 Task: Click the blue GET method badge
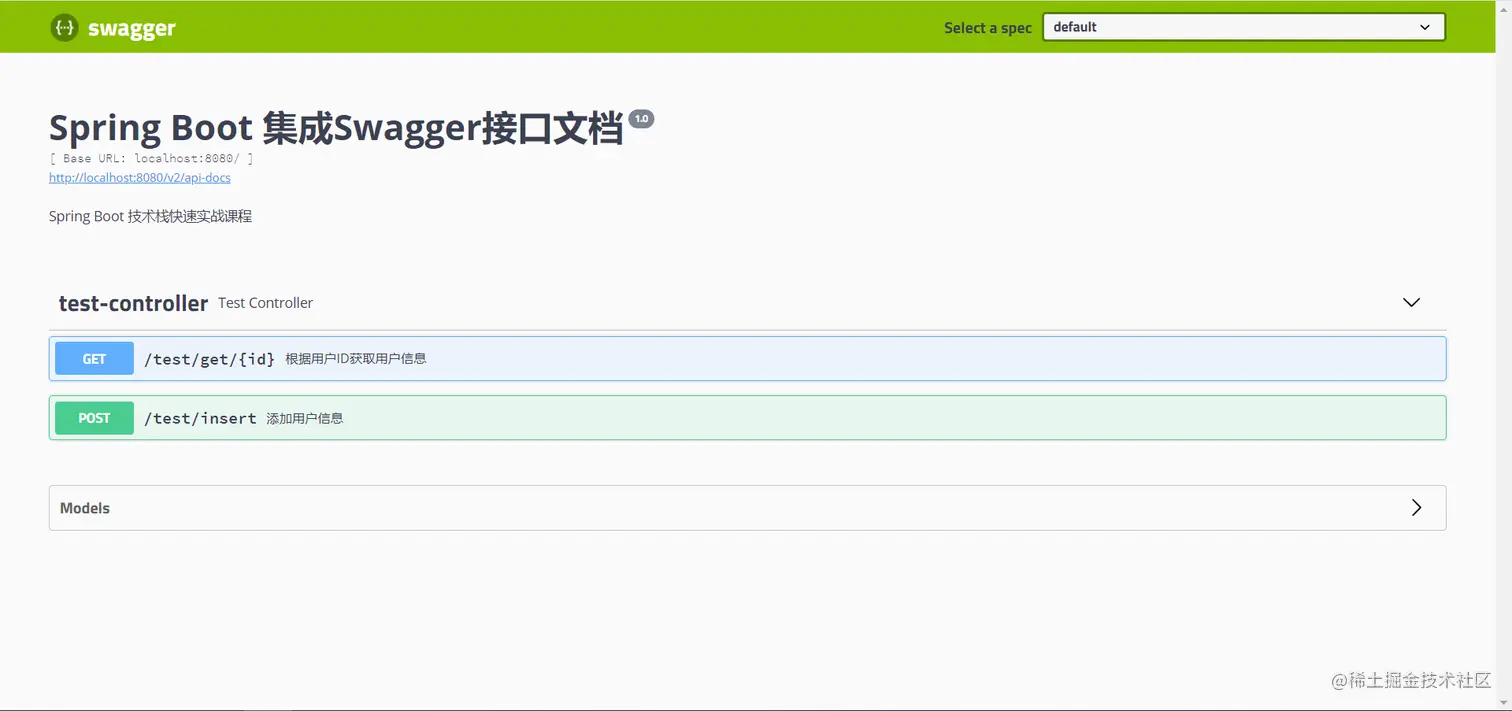click(94, 358)
